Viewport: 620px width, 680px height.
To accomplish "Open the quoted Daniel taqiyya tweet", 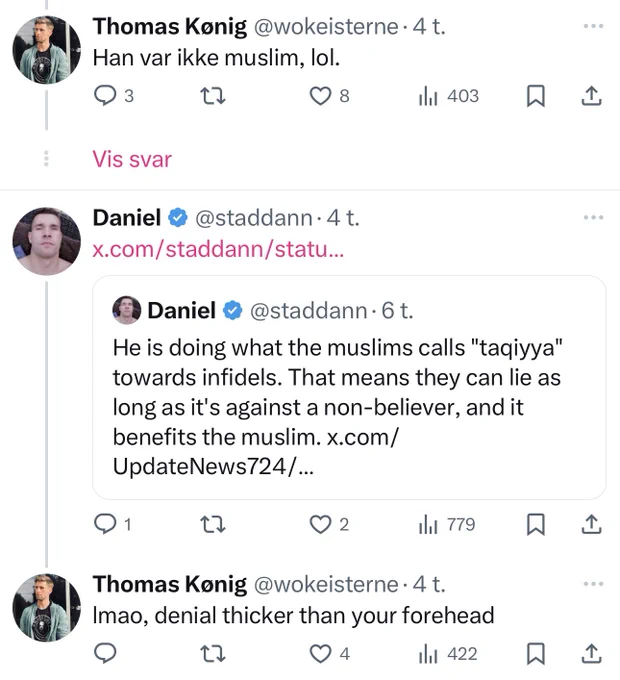I will 349,387.
